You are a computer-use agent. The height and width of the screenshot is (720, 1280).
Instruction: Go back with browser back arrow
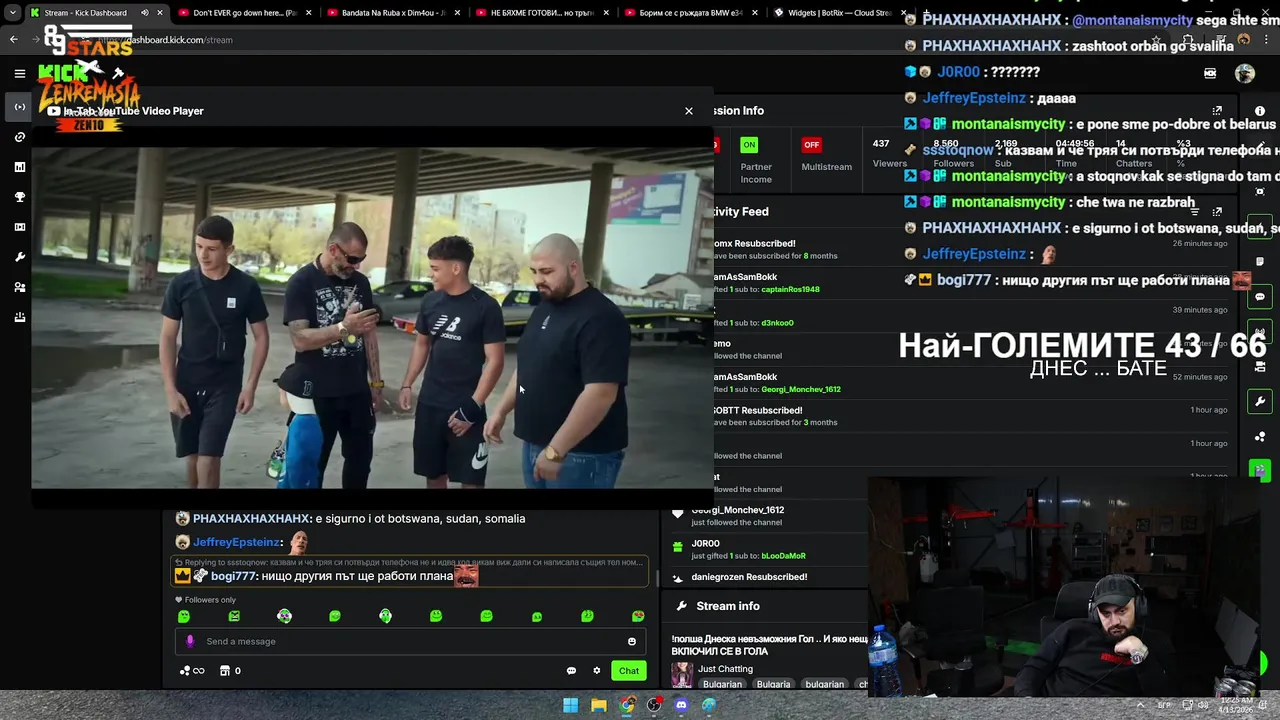14,40
